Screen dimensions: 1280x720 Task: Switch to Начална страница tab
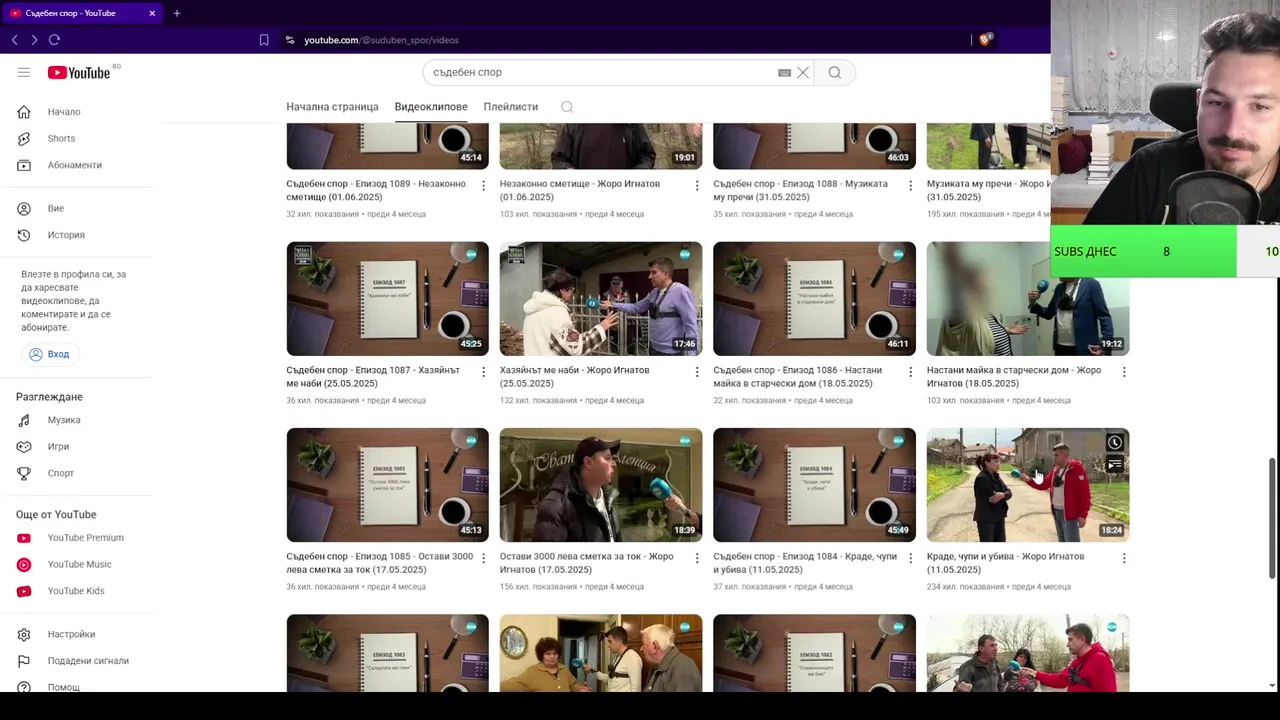pos(332,107)
